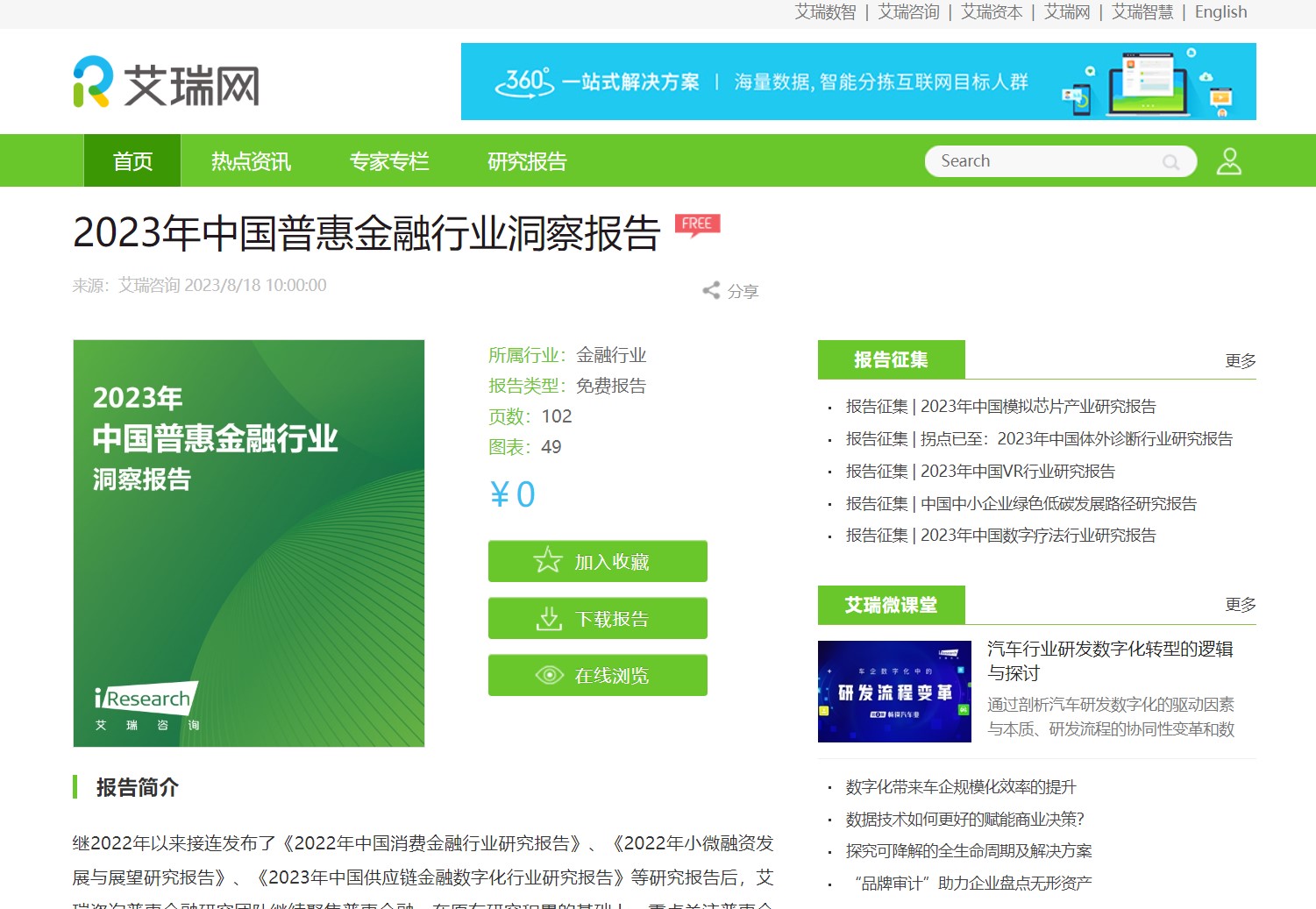Click the ¥0 price
Image resolution: width=1316 pixels, height=909 pixels.
512,495
